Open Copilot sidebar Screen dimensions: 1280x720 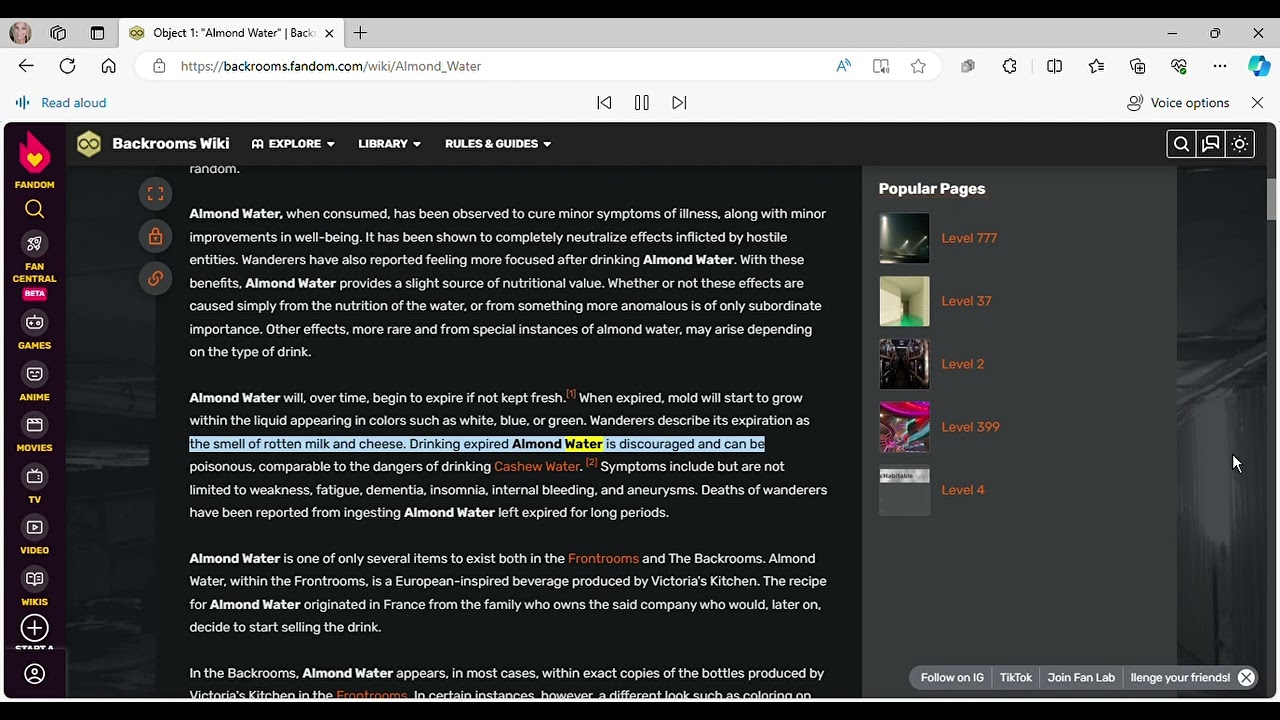tap(1259, 66)
